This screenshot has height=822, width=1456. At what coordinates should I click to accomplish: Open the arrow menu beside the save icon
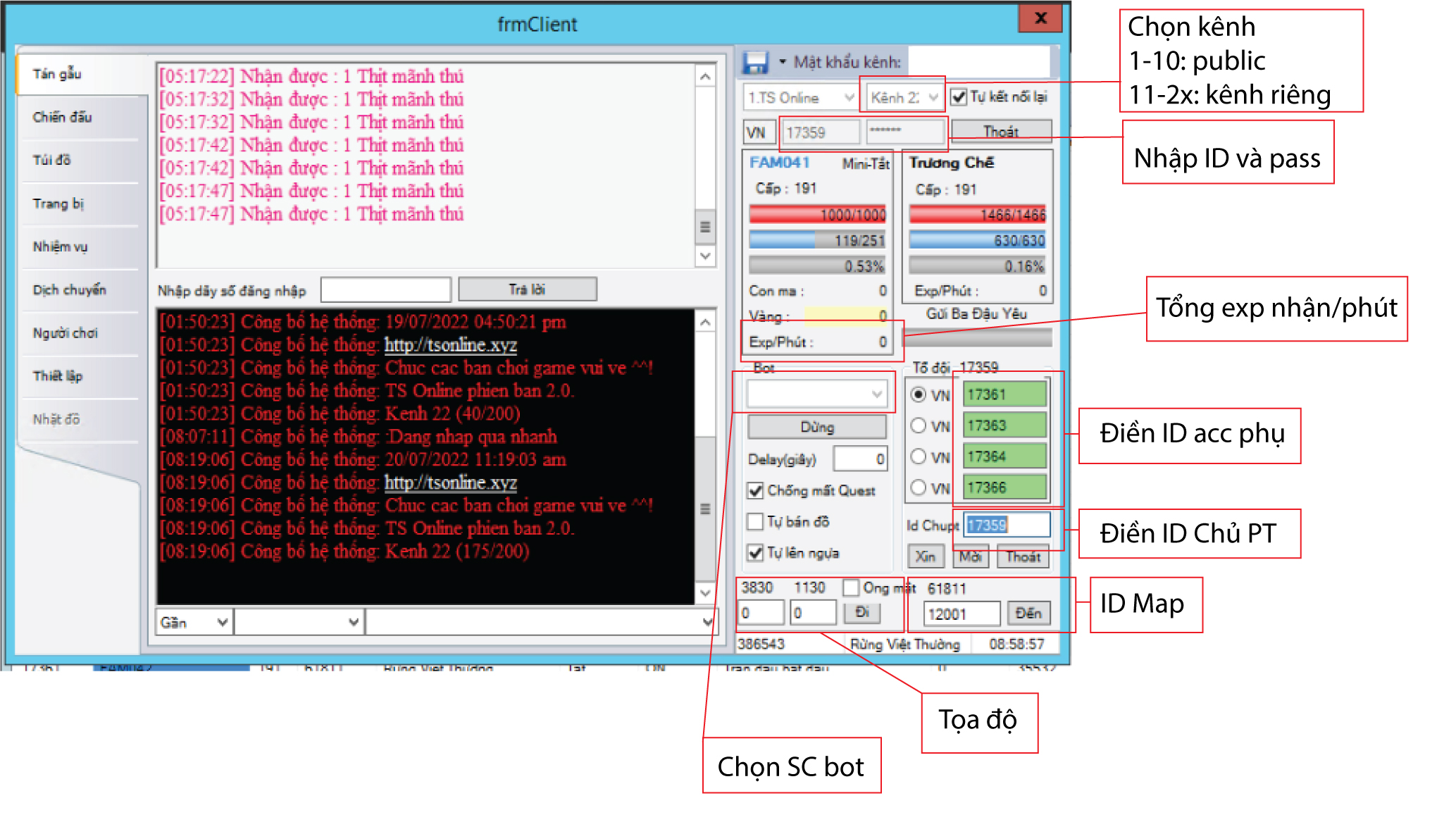[x=782, y=62]
